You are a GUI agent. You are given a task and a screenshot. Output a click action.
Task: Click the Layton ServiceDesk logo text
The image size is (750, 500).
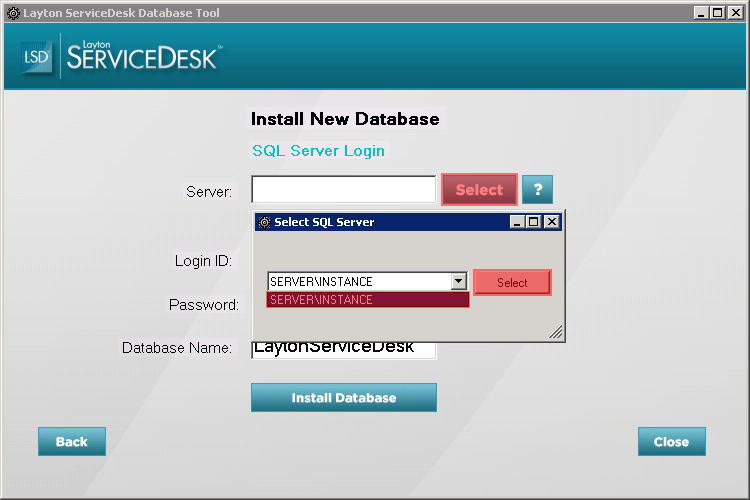(143, 56)
